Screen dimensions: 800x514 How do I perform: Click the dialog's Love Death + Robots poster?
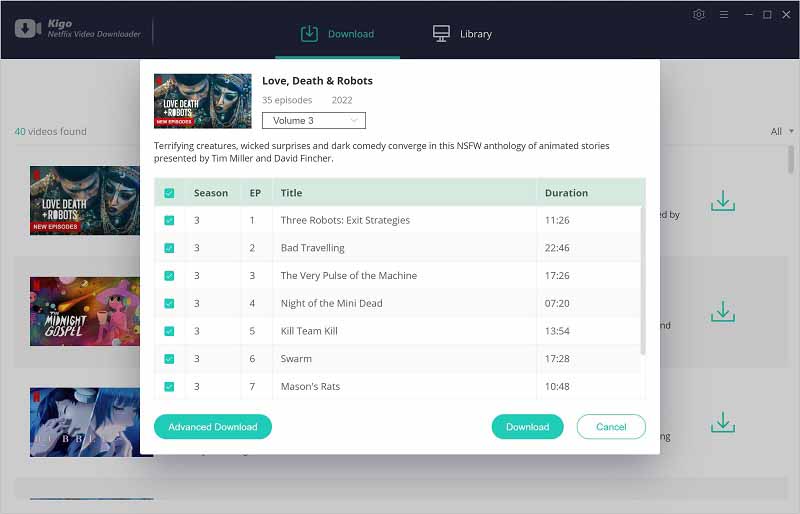coord(203,101)
